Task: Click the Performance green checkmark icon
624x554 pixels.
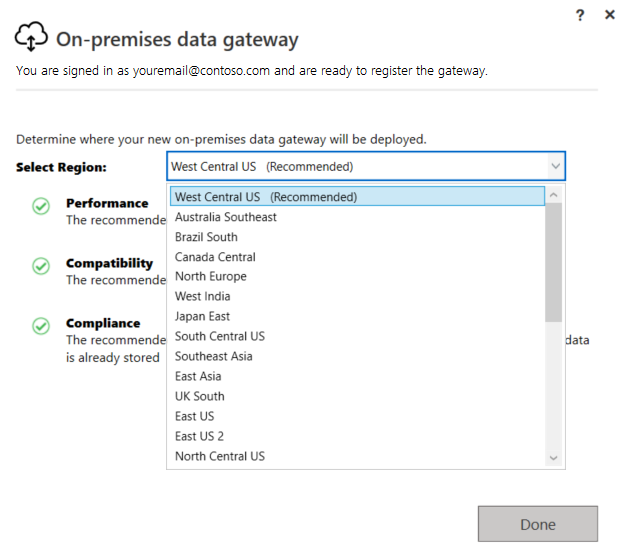Action: pyautogui.click(x=41, y=207)
